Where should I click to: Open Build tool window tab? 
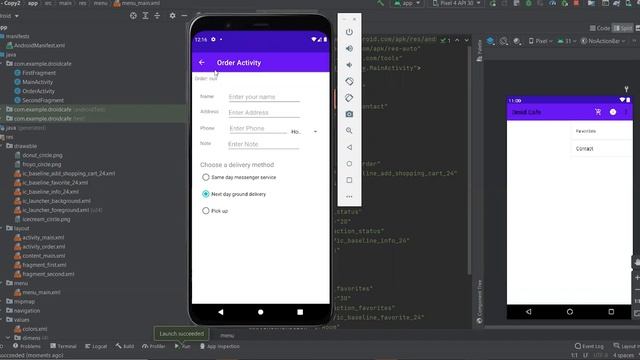click(x=125, y=346)
